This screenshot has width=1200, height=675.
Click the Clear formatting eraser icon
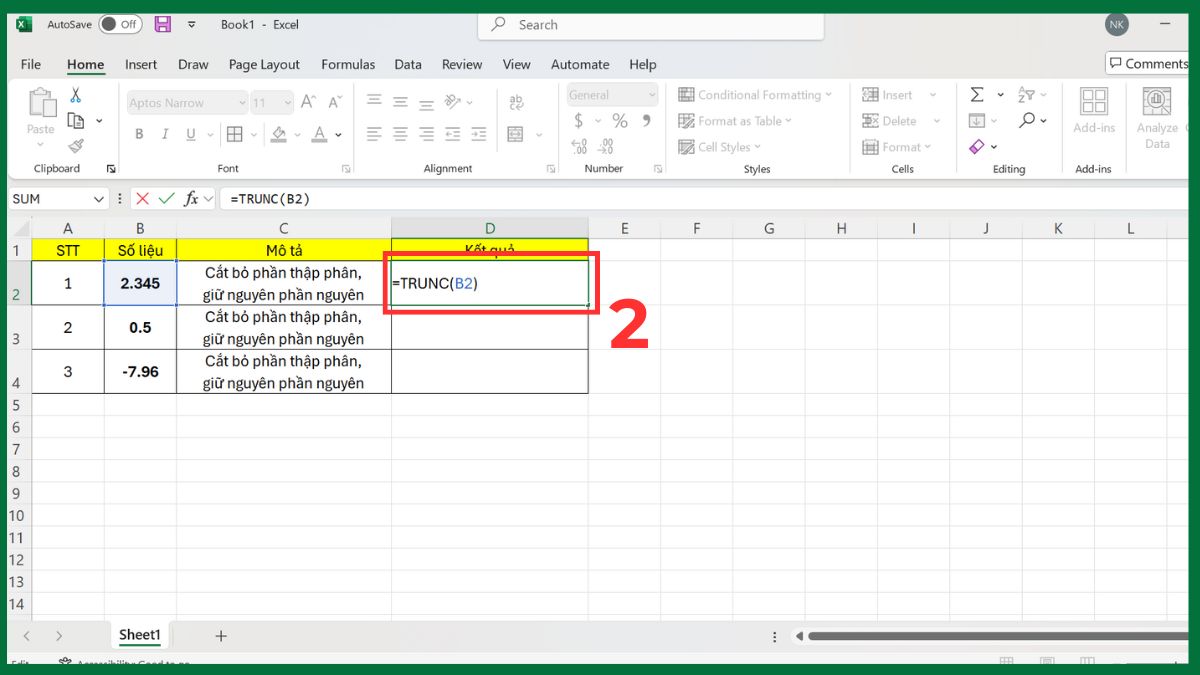(x=978, y=146)
